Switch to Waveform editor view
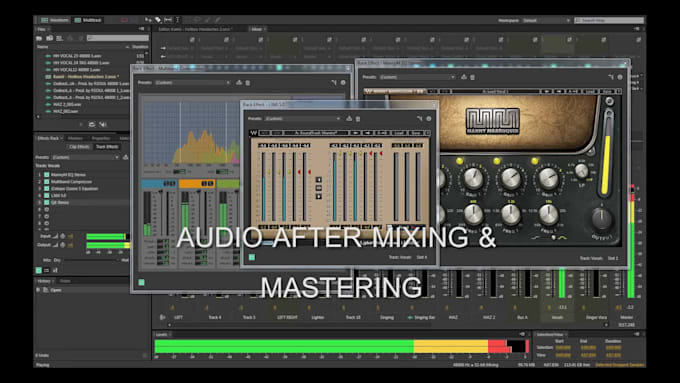The height and width of the screenshot is (383, 680). click(x=54, y=20)
